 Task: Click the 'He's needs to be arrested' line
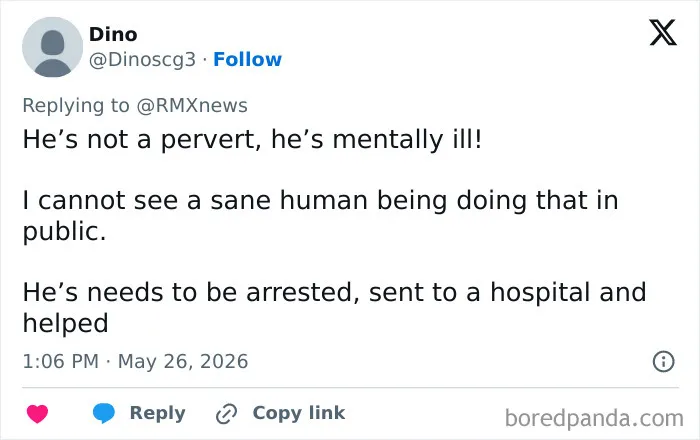click(334, 292)
